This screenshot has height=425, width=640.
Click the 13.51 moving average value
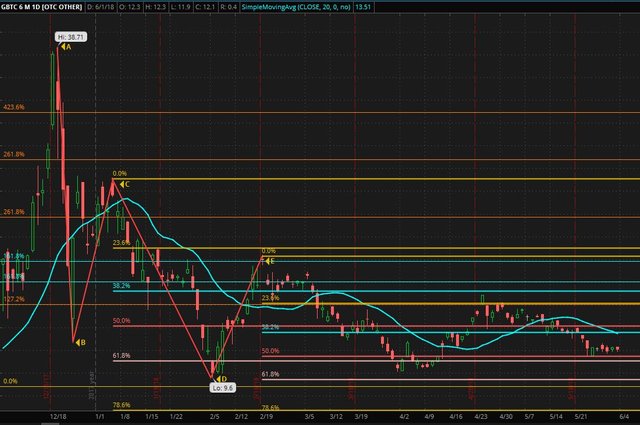pyautogui.click(x=363, y=7)
